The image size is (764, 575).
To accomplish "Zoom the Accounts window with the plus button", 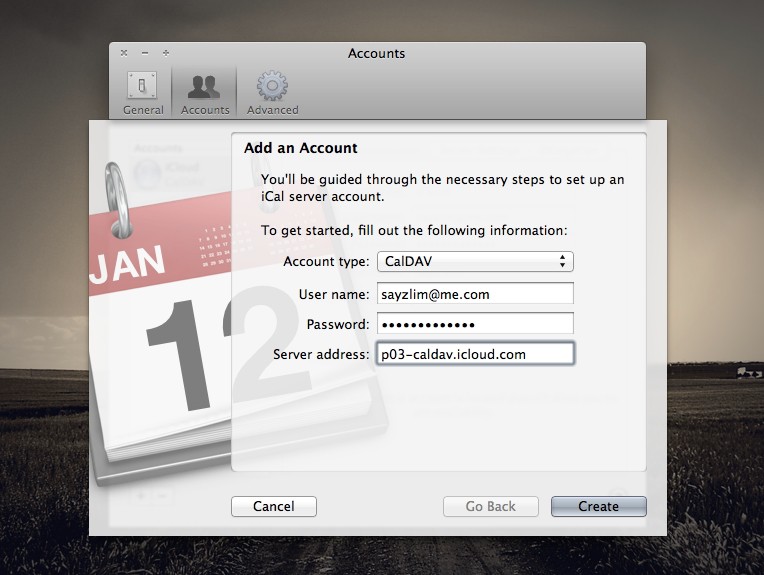I will tap(166, 53).
